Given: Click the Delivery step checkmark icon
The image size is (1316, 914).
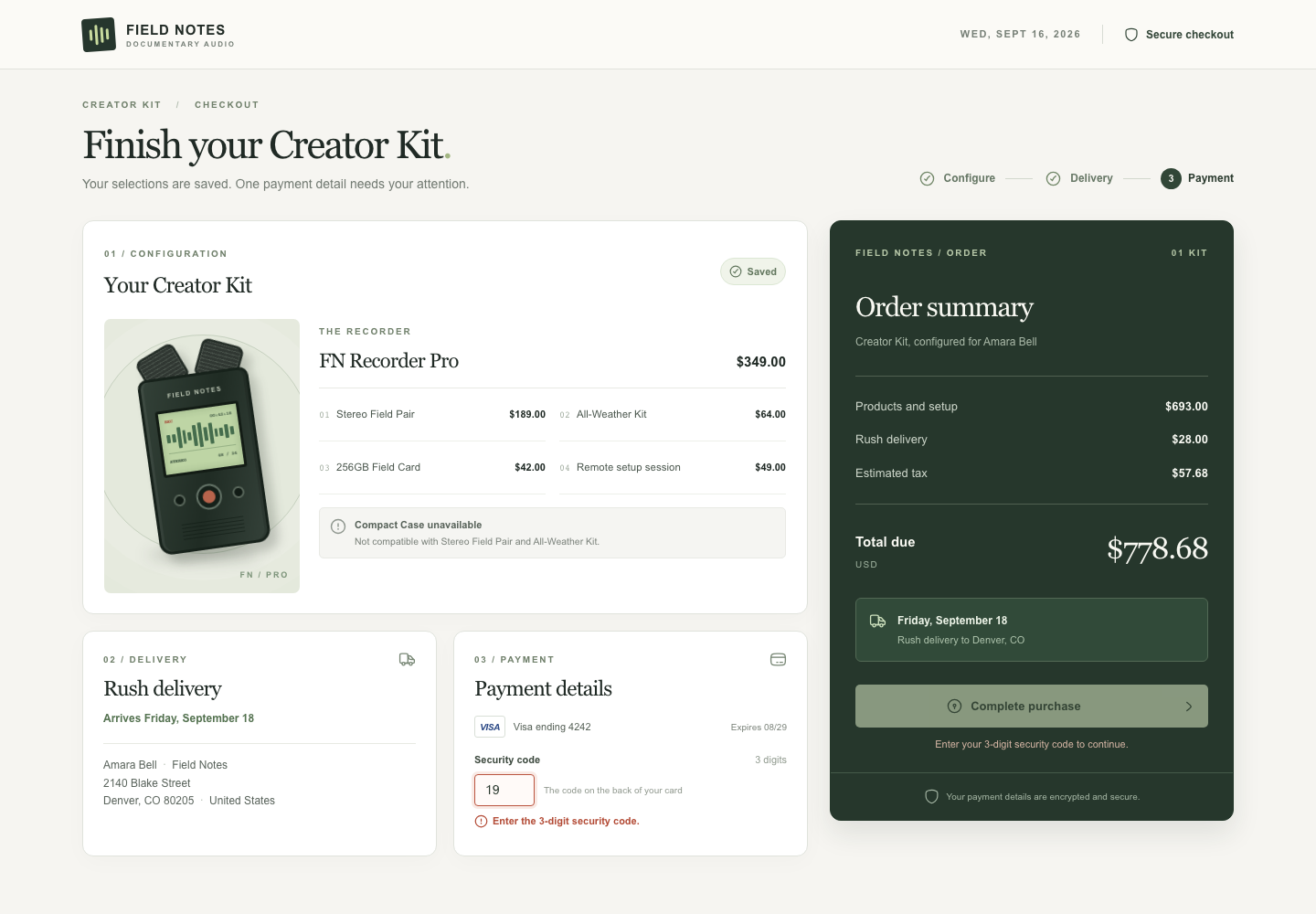Looking at the screenshot, I should click(1053, 178).
